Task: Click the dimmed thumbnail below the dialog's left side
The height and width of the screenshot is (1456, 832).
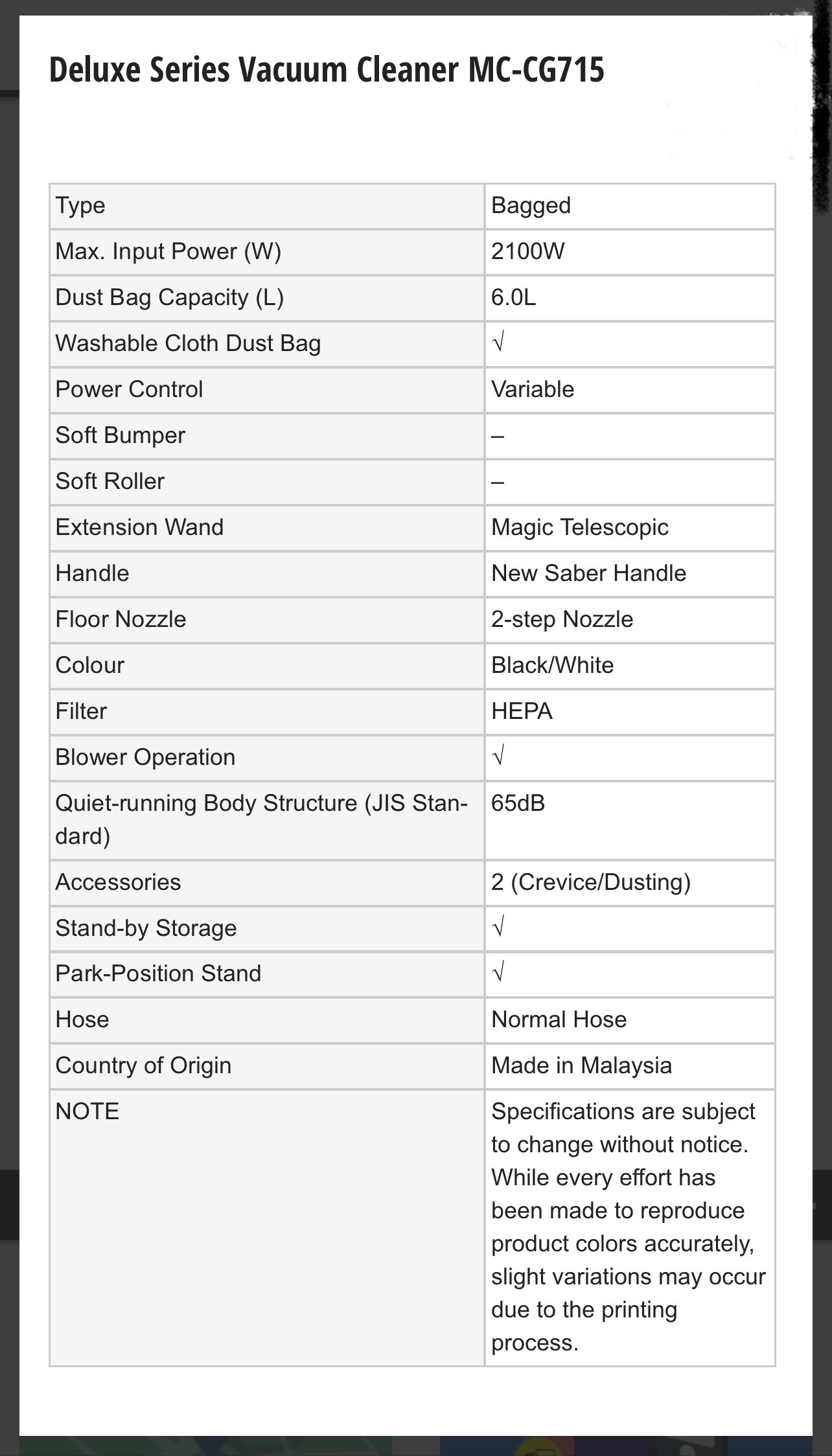Action: pos(205,1445)
